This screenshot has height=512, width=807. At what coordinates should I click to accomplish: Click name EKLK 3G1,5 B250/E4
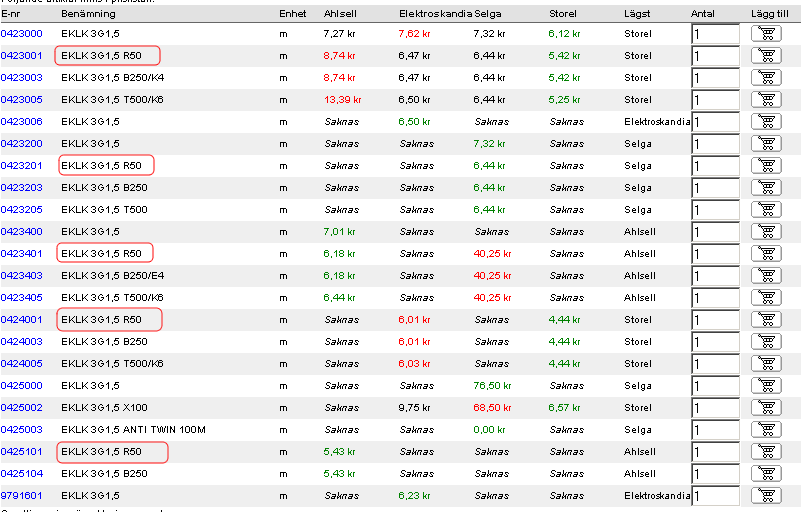point(113,276)
